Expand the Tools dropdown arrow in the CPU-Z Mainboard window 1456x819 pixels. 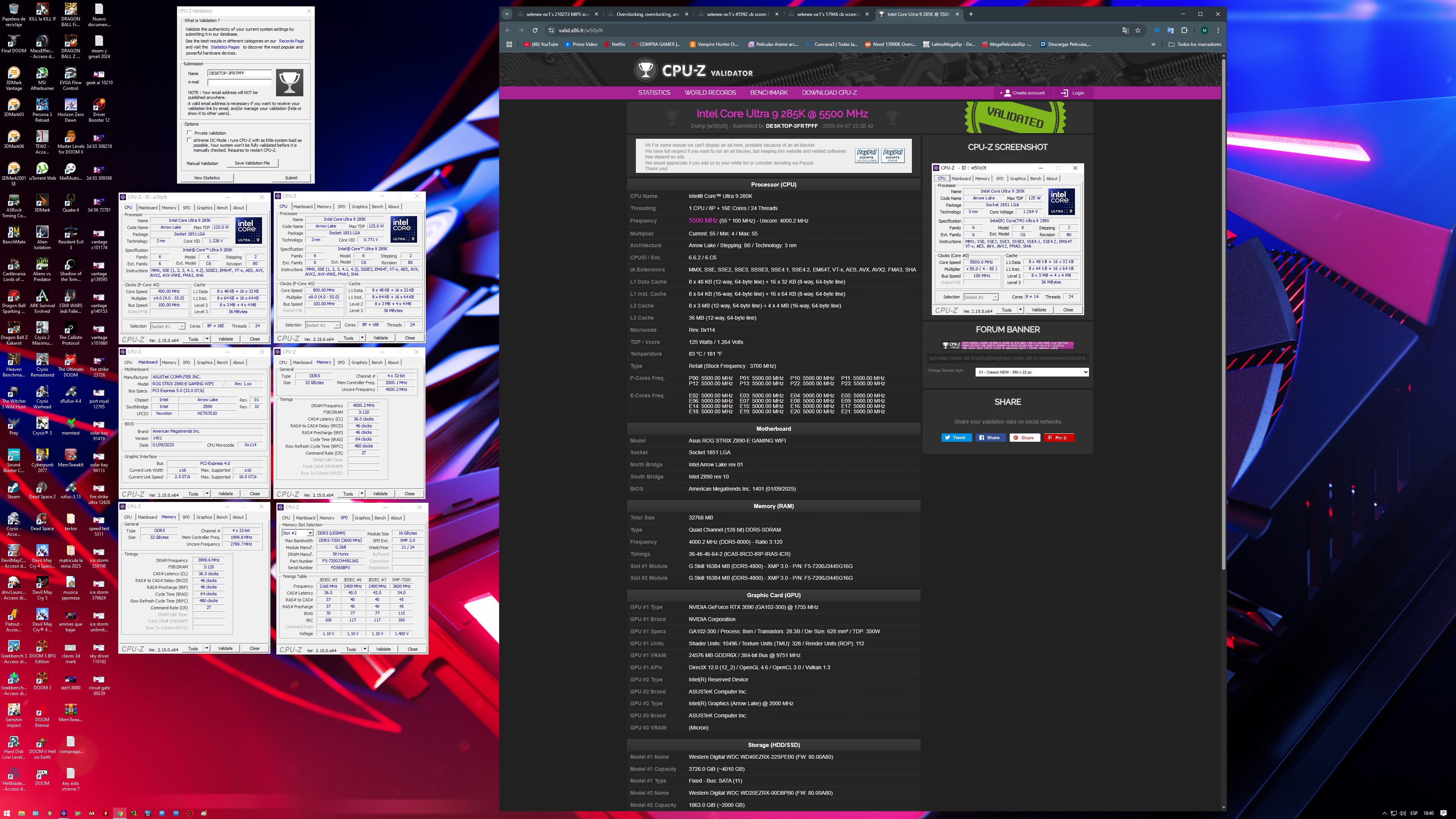[x=207, y=494]
